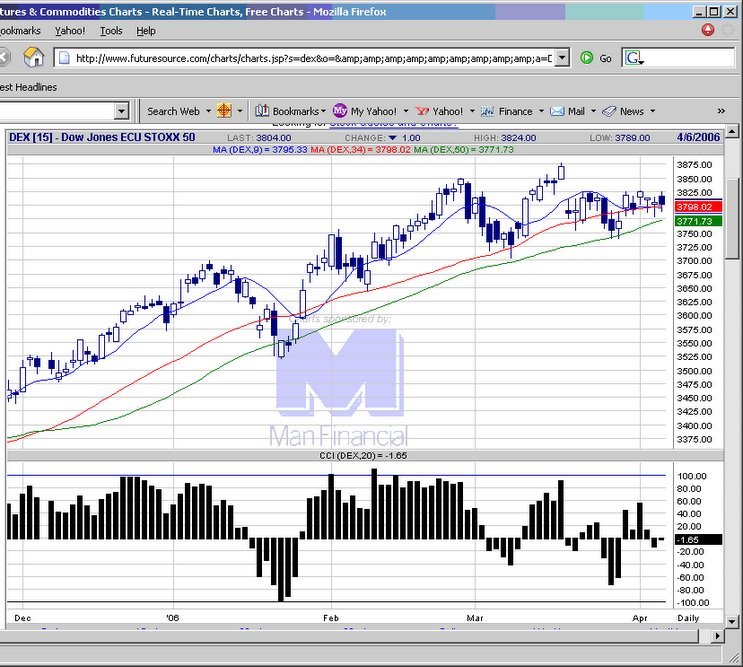Click the vertical scrollbar up arrow

[731, 131]
